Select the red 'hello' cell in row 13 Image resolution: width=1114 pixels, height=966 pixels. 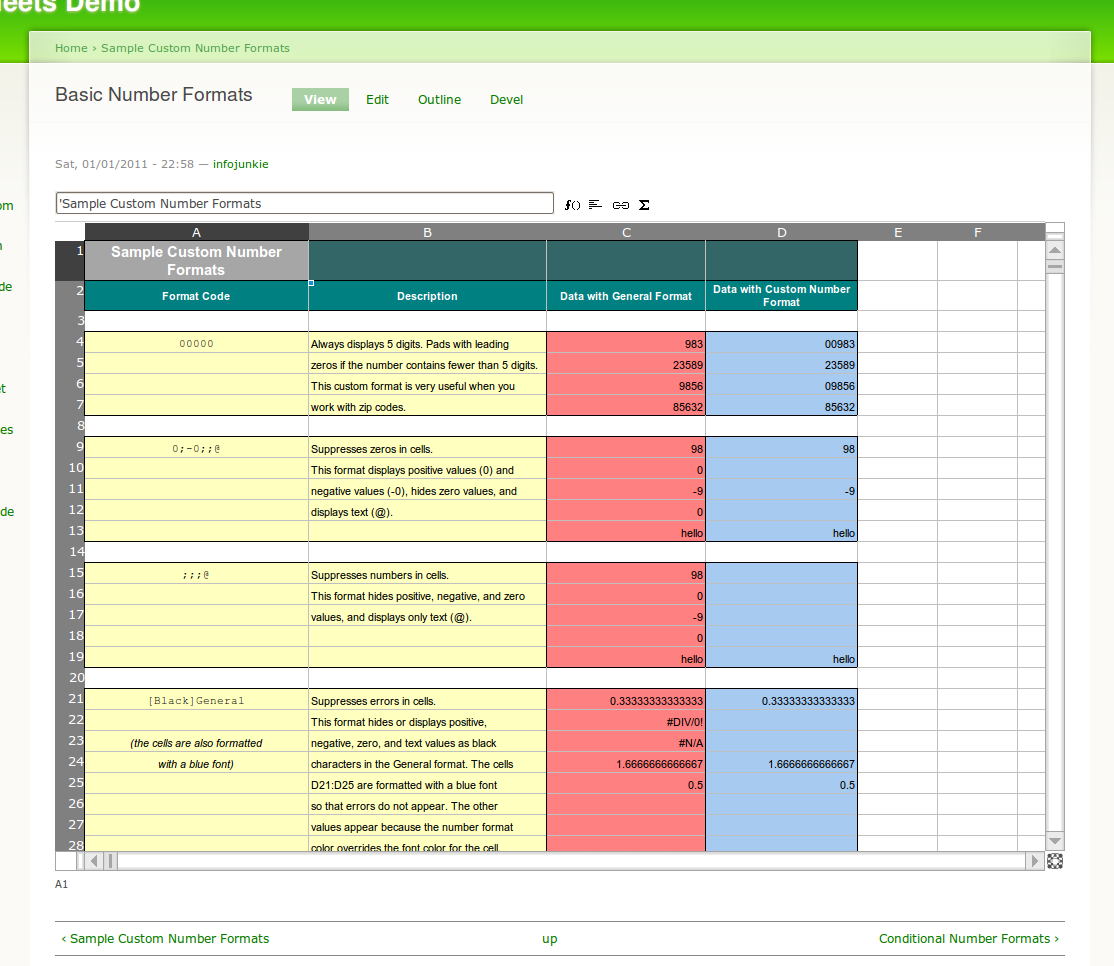pos(626,532)
